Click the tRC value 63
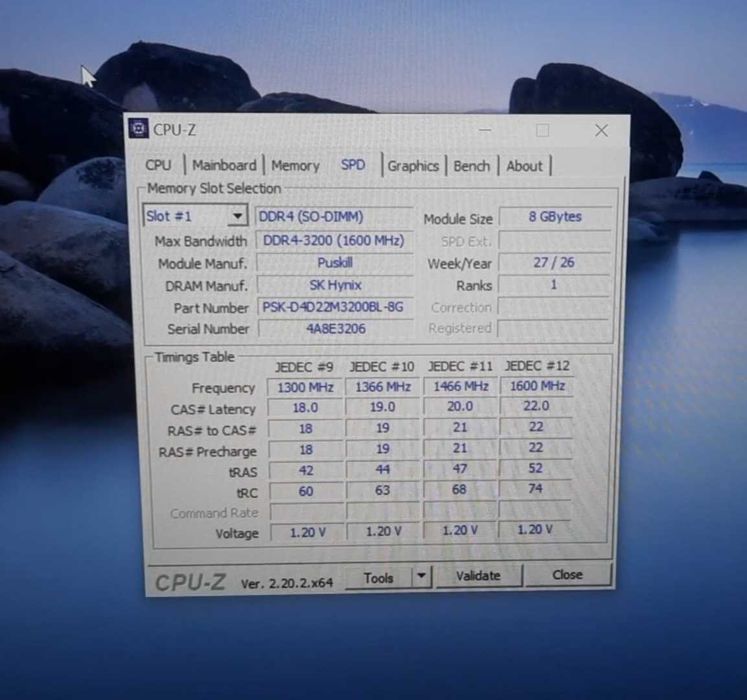The image size is (747, 700). point(383,490)
